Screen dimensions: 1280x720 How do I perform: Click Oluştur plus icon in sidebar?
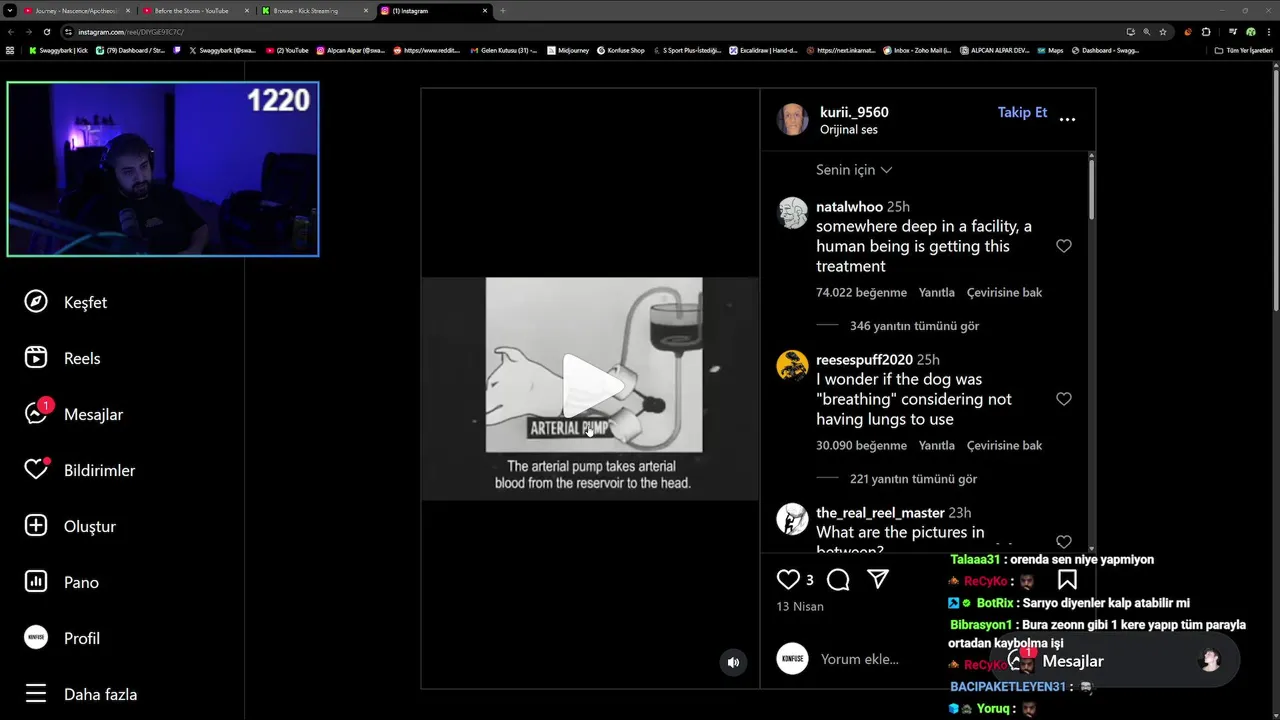[36, 526]
